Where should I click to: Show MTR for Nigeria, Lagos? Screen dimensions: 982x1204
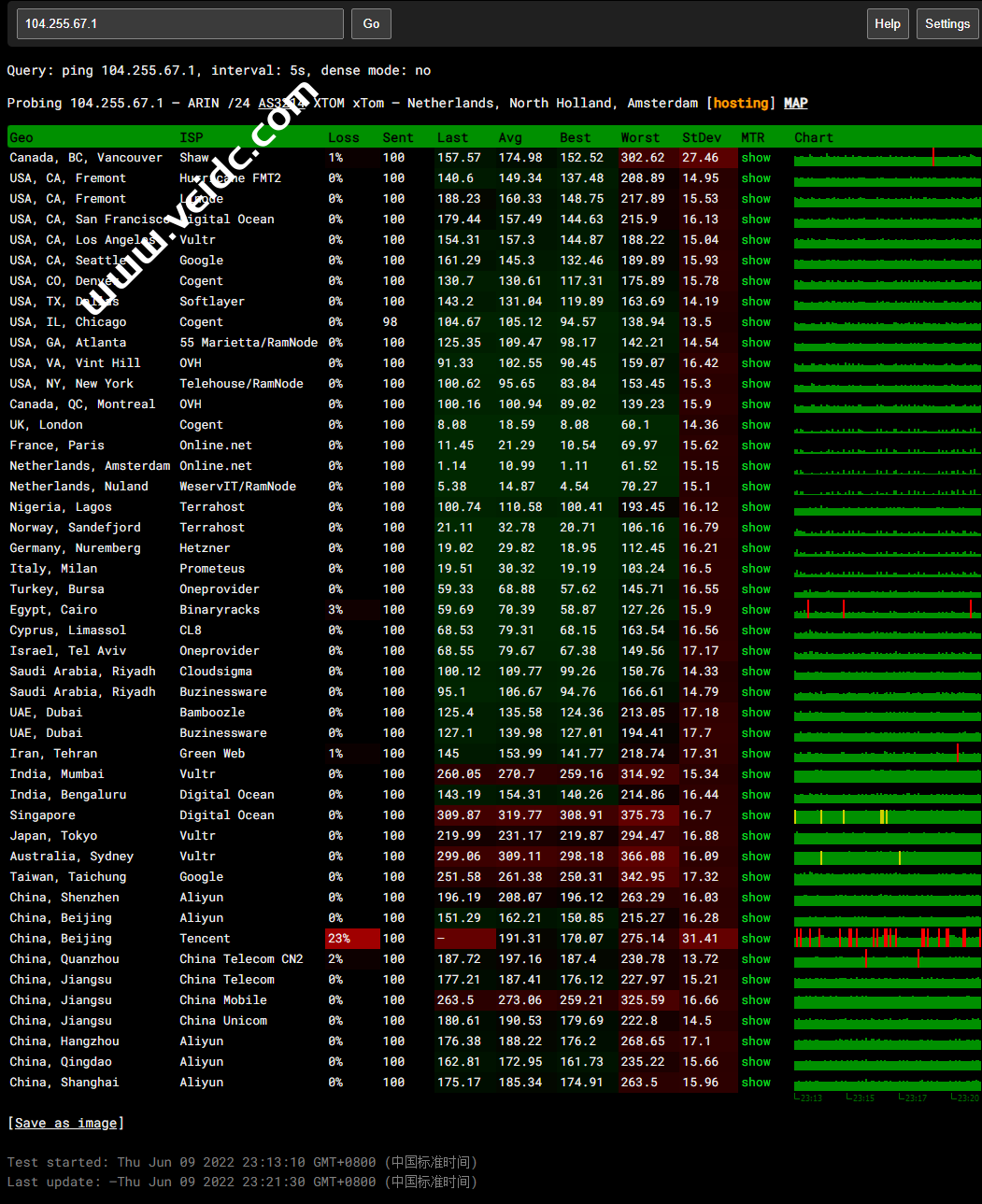coord(756,507)
